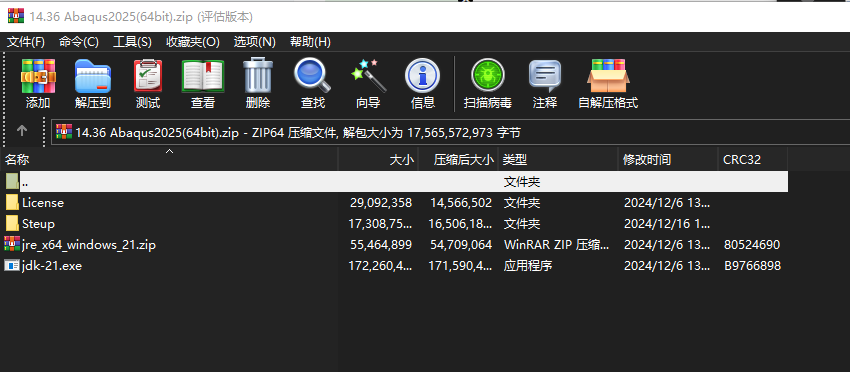The width and height of the screenshot is (850, 372).
Task: Go up one level arrow button
Action: click(22, 131)
